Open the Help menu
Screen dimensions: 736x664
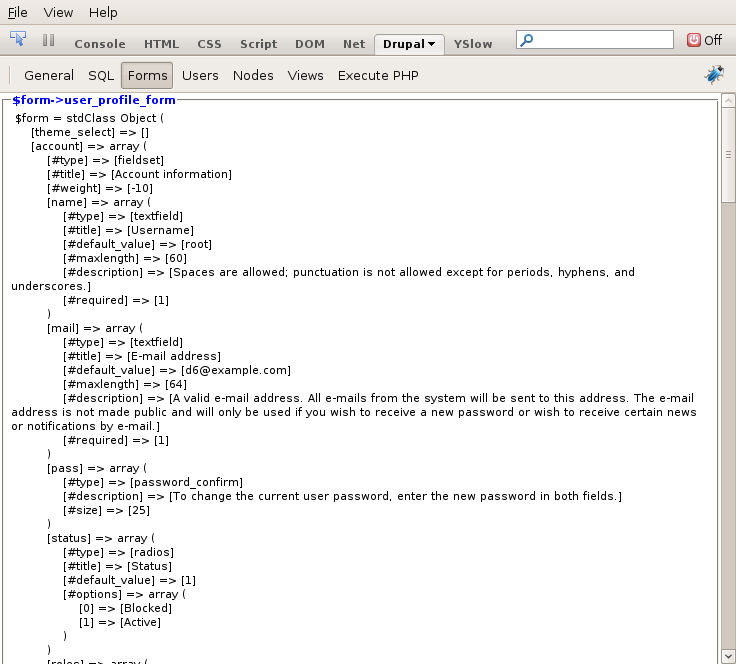[x=103, y=13]
